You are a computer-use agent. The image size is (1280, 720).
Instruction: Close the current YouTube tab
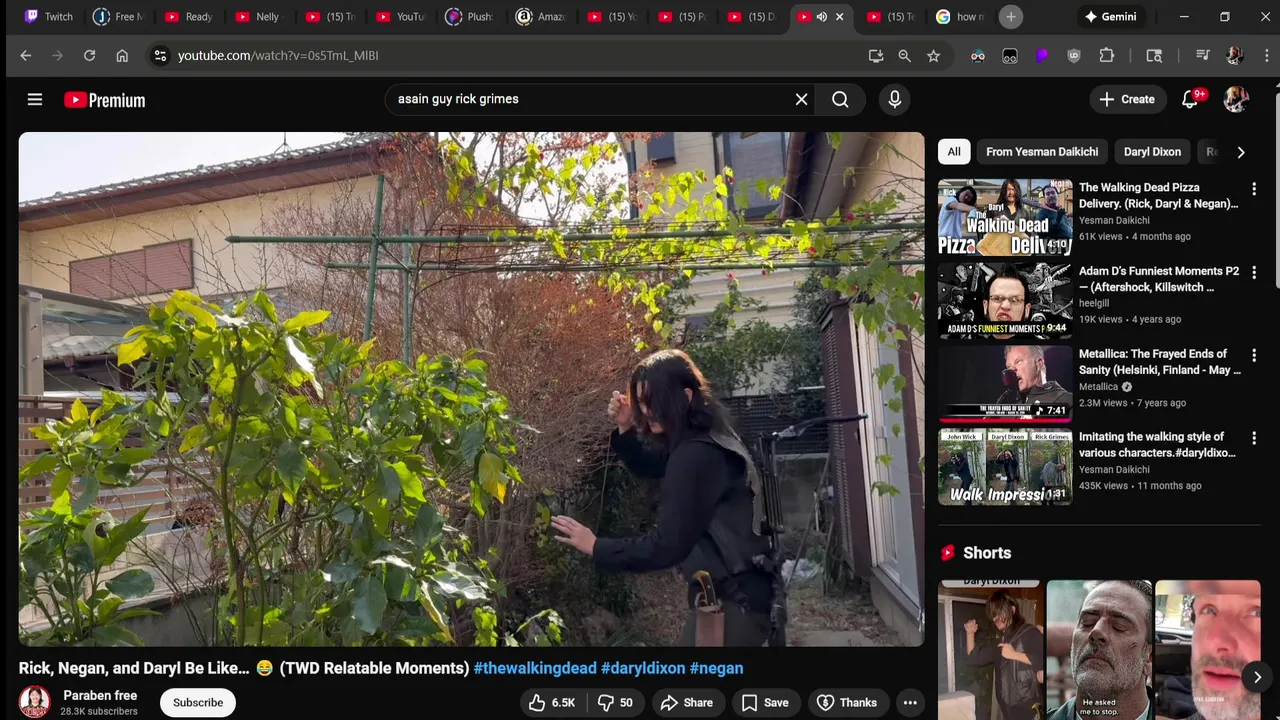pos(839,17)
